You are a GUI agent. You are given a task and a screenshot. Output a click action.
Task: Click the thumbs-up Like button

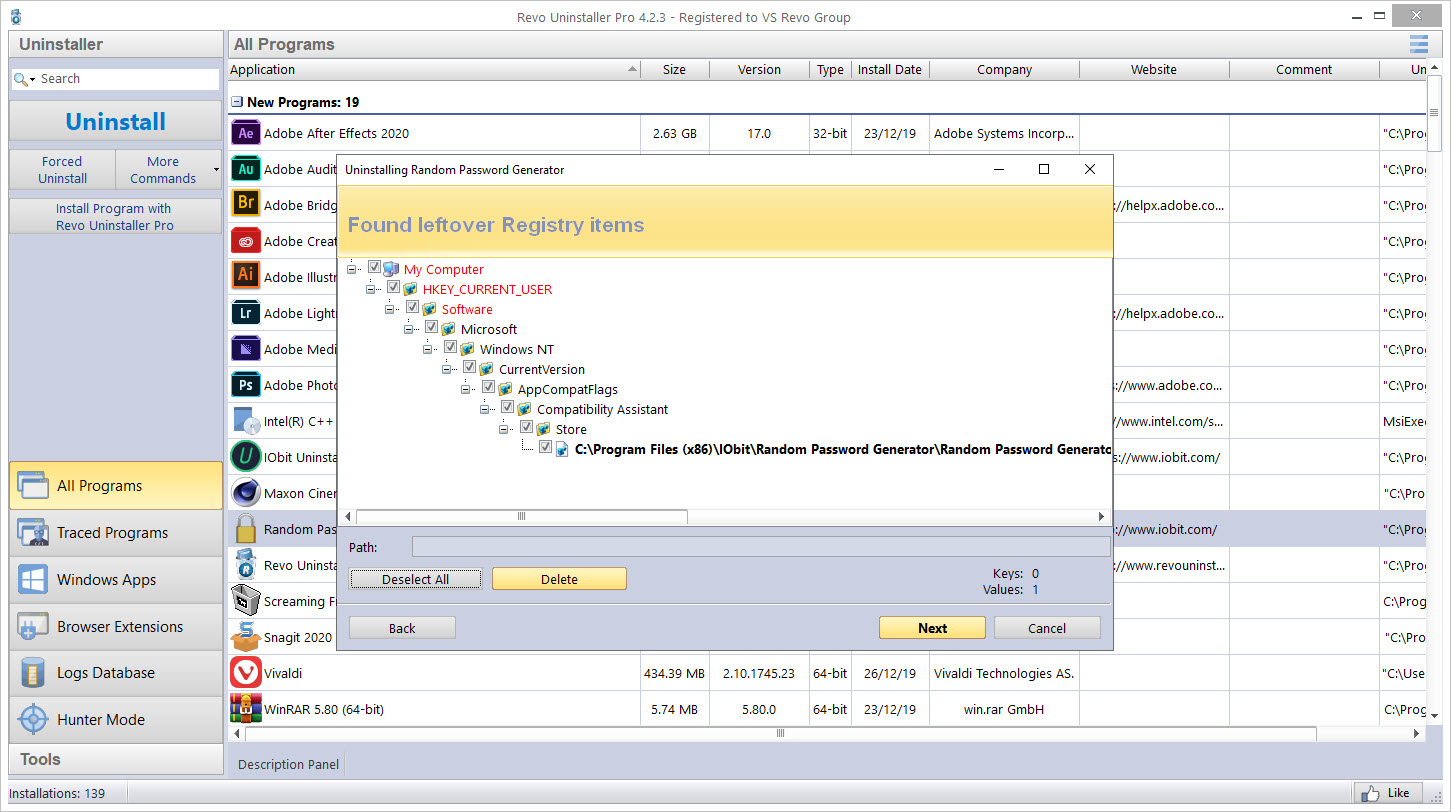click(x=1388, y=793)
